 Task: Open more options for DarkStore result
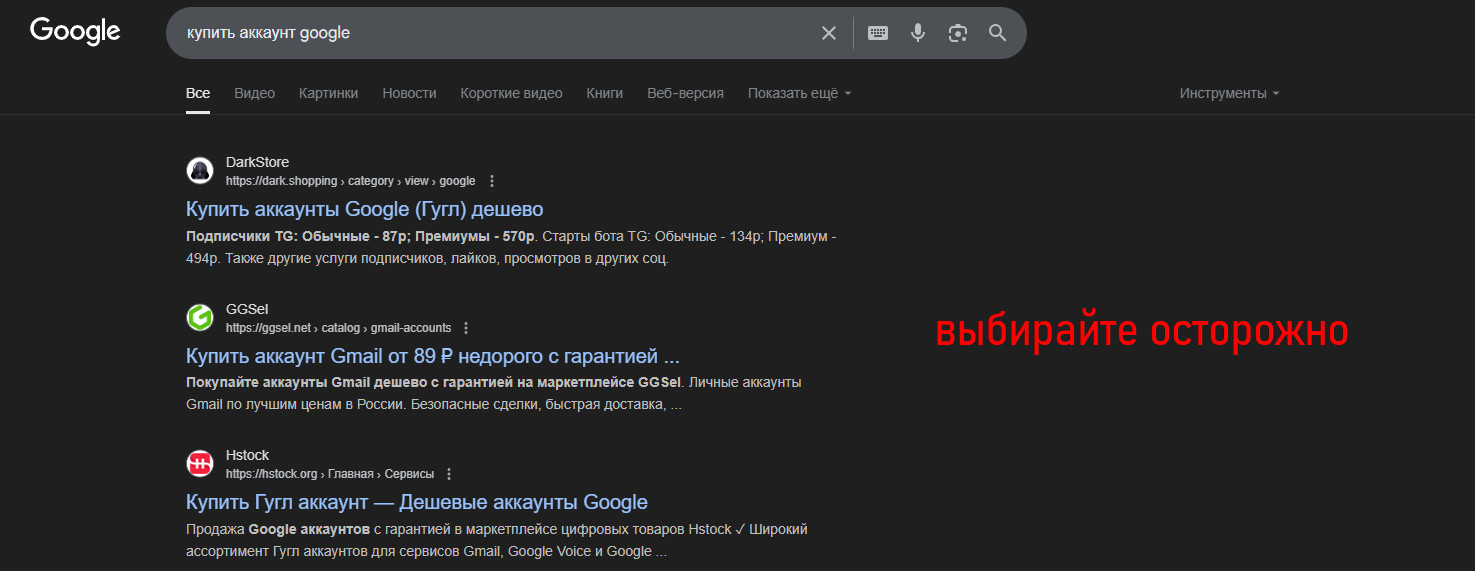pyautogui.click(x=492, y=181)
